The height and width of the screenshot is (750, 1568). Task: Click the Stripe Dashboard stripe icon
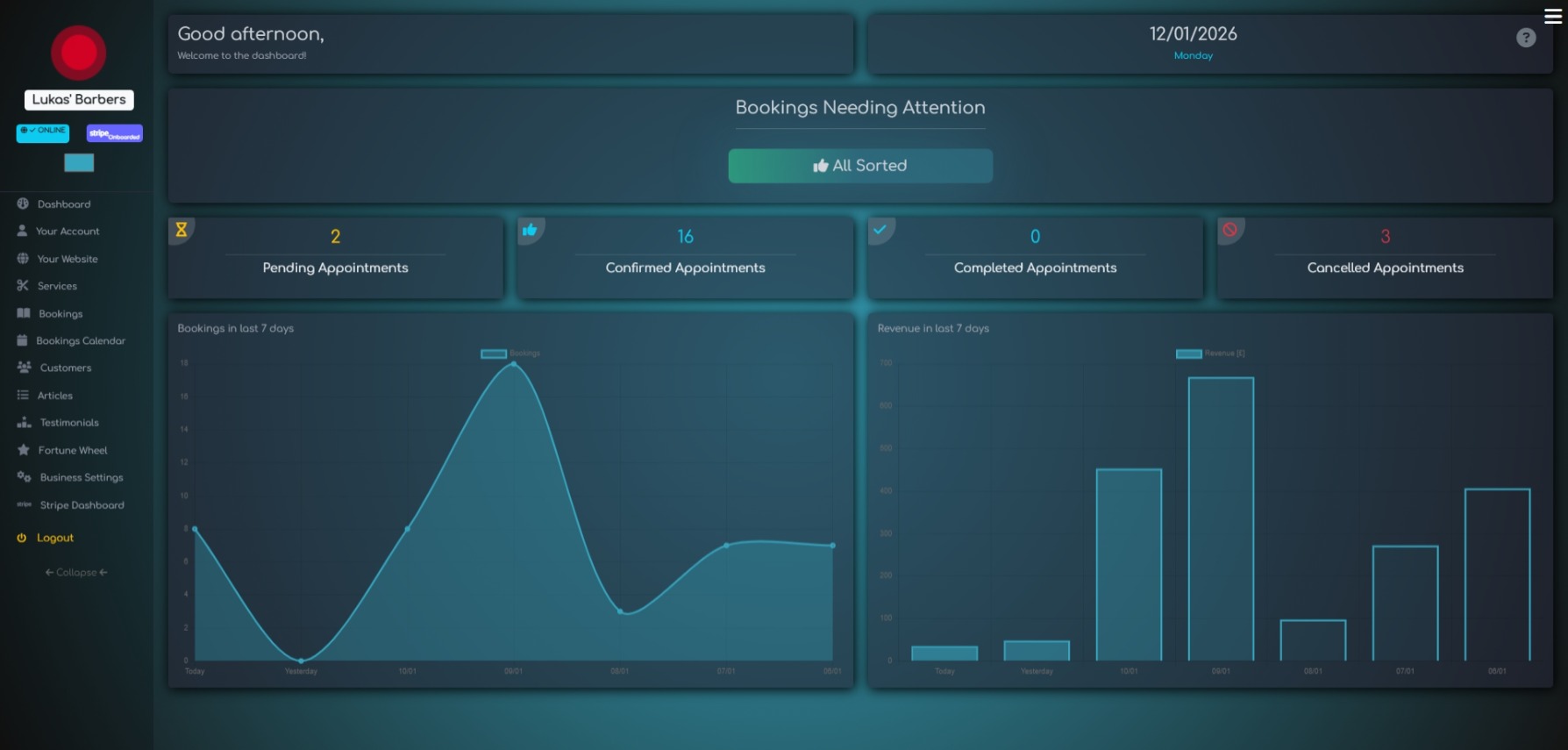click(25, 504)
